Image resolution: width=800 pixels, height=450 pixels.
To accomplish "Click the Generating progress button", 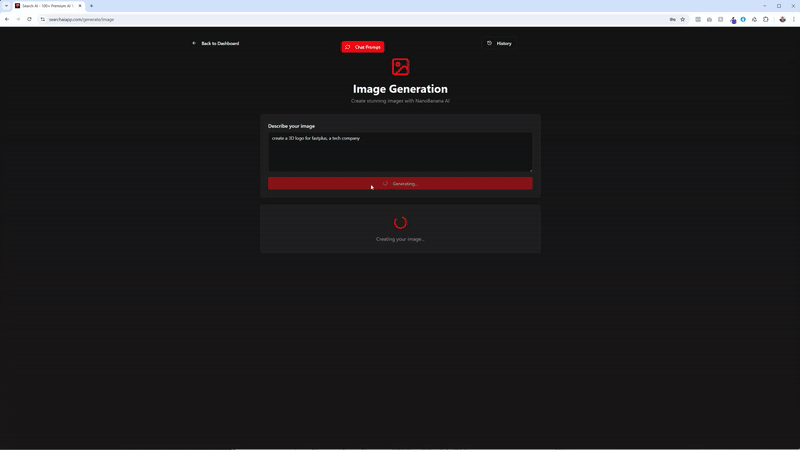I will pyautogui.click(x=400, y=184).
